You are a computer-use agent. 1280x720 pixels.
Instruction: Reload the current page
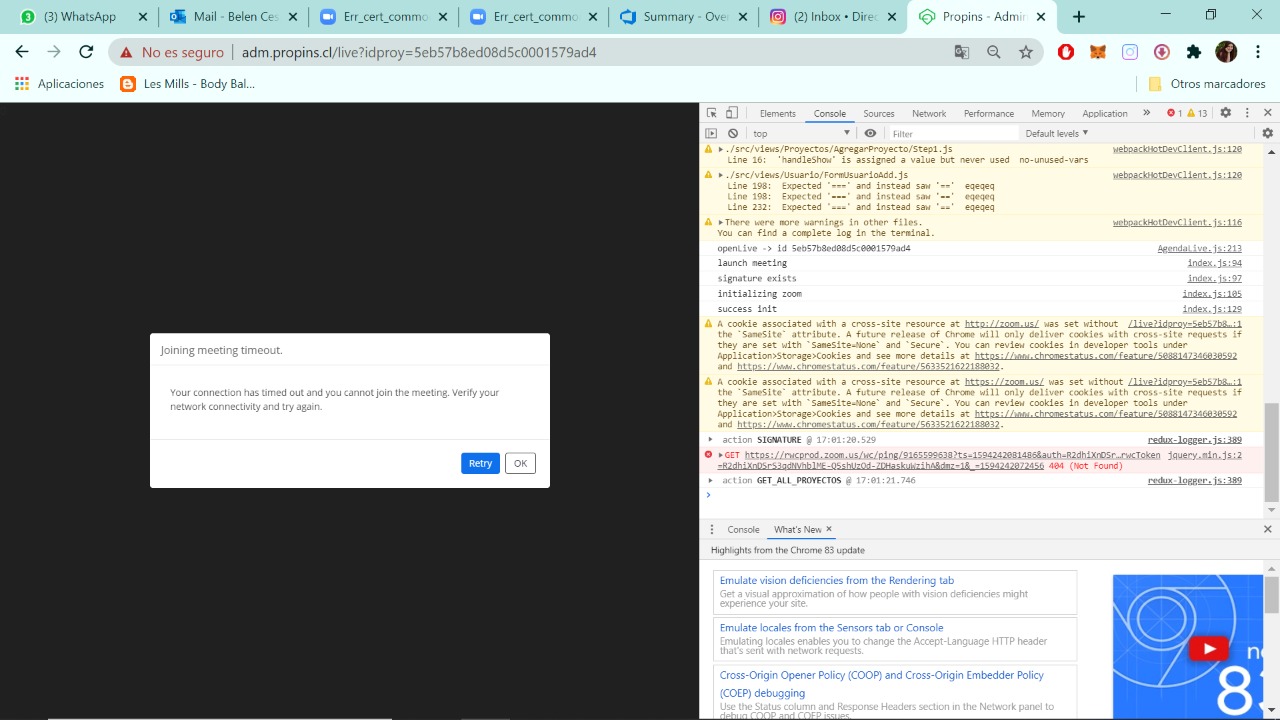(x=86, y=52)
